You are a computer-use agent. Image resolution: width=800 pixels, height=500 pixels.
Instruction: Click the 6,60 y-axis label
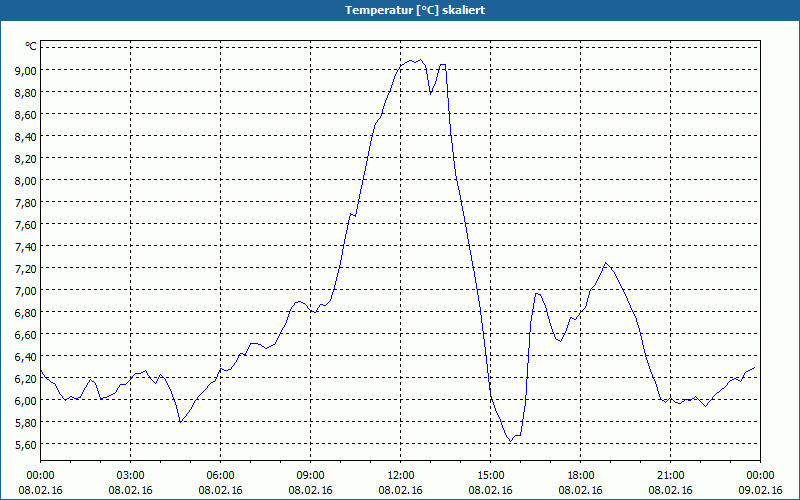coord(26,335)
